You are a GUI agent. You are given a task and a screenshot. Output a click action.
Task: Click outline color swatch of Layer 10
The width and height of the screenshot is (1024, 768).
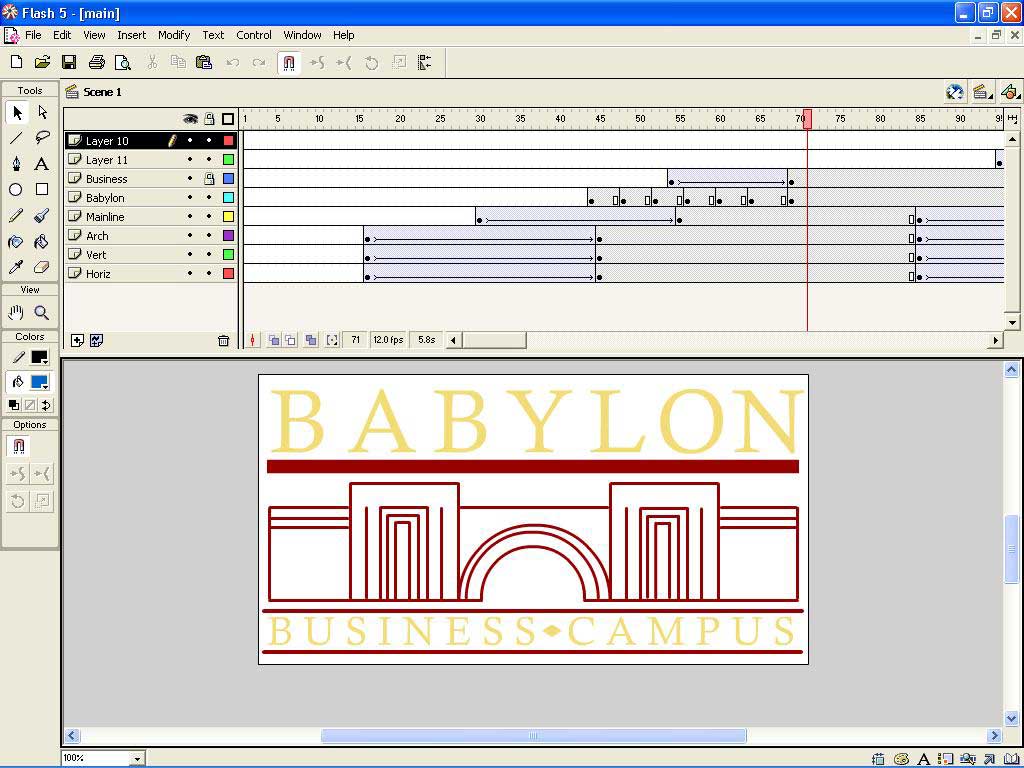tap(229, 140)
